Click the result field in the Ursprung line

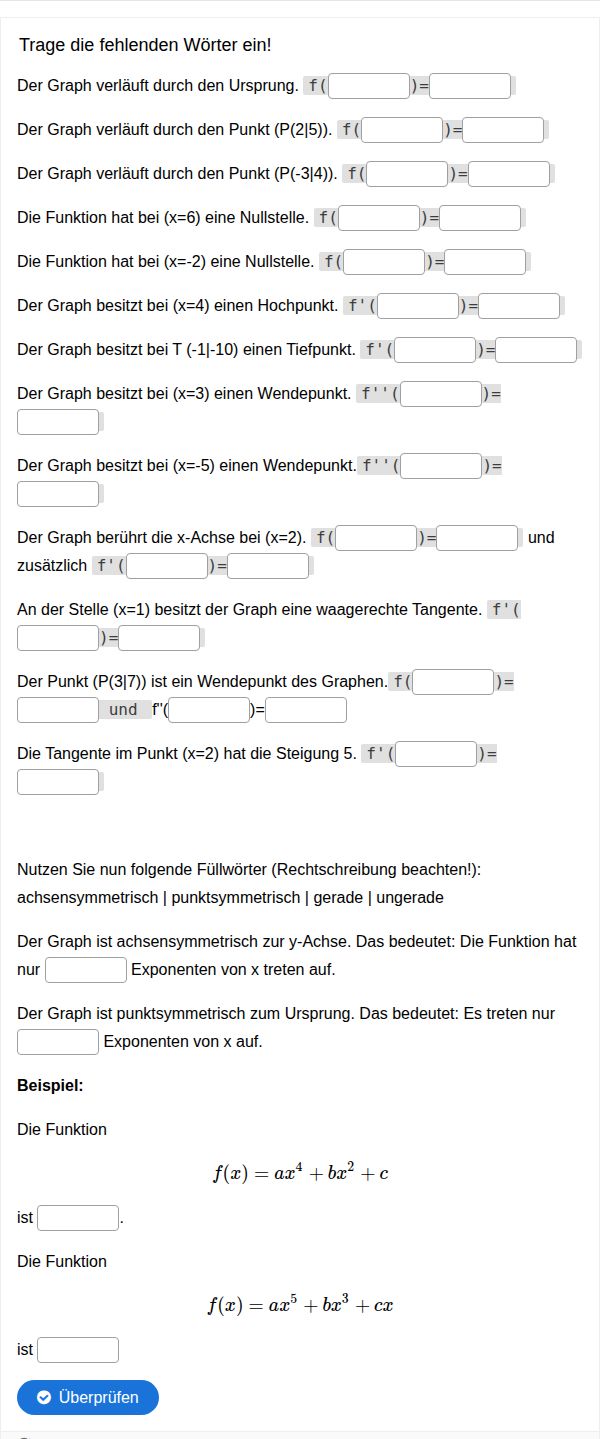tap(470, 86)
